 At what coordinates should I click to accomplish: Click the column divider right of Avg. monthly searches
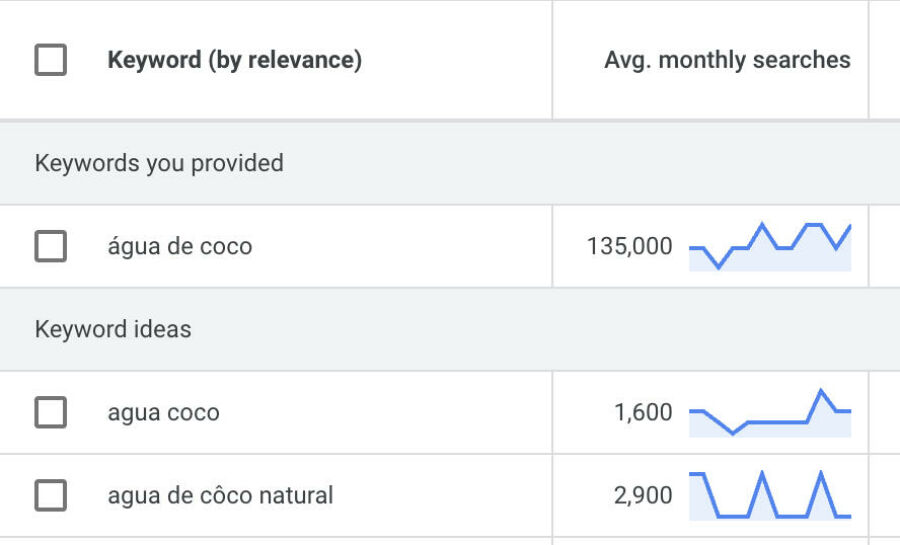pos(869,60)
